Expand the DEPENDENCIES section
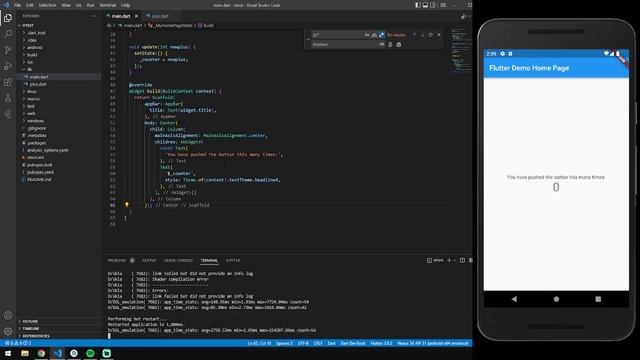This screenshot has height=360, width=640. (59, 336)
